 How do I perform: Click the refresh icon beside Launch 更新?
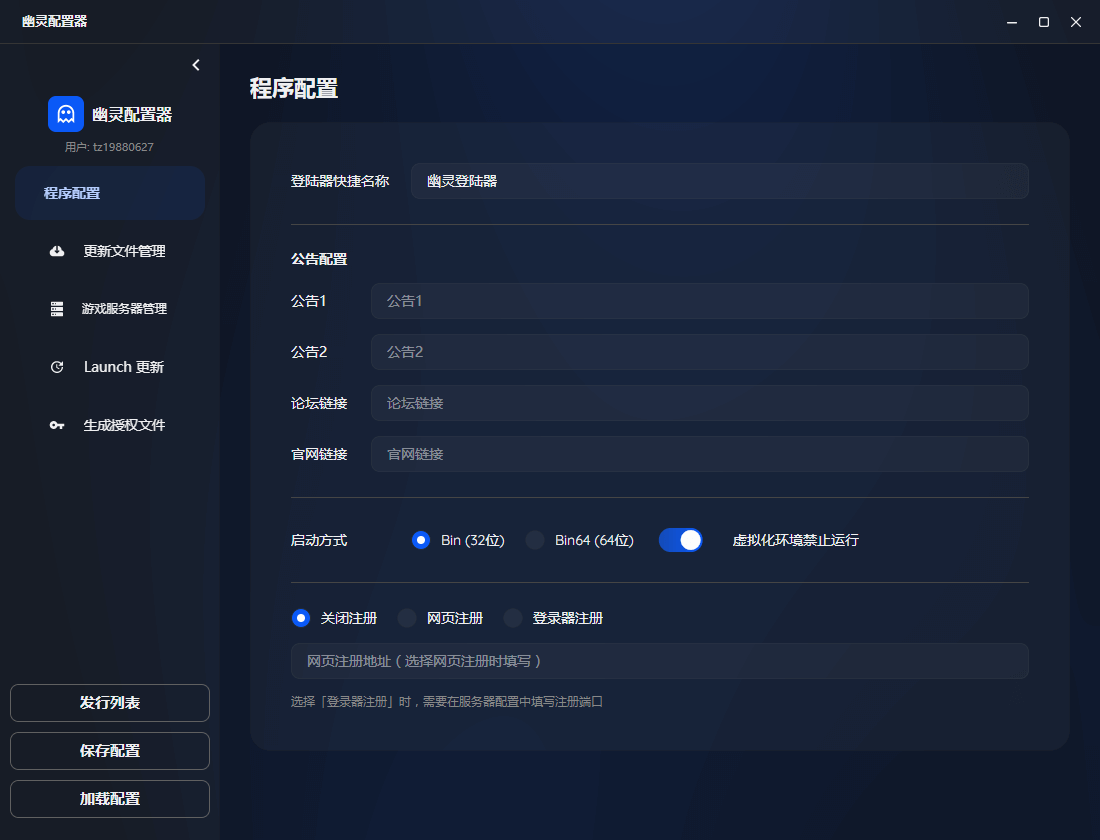[57, 367]
